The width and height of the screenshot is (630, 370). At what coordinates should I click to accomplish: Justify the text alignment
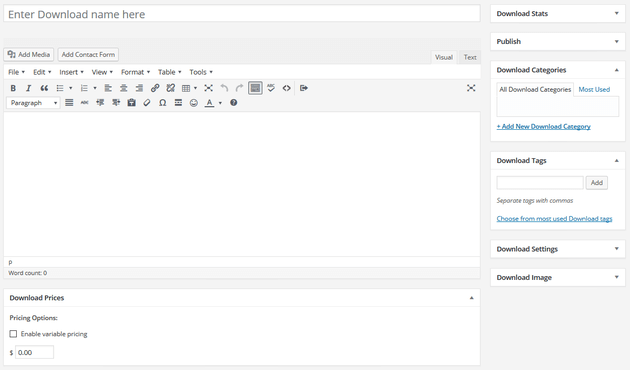click(x=69, y=103)
